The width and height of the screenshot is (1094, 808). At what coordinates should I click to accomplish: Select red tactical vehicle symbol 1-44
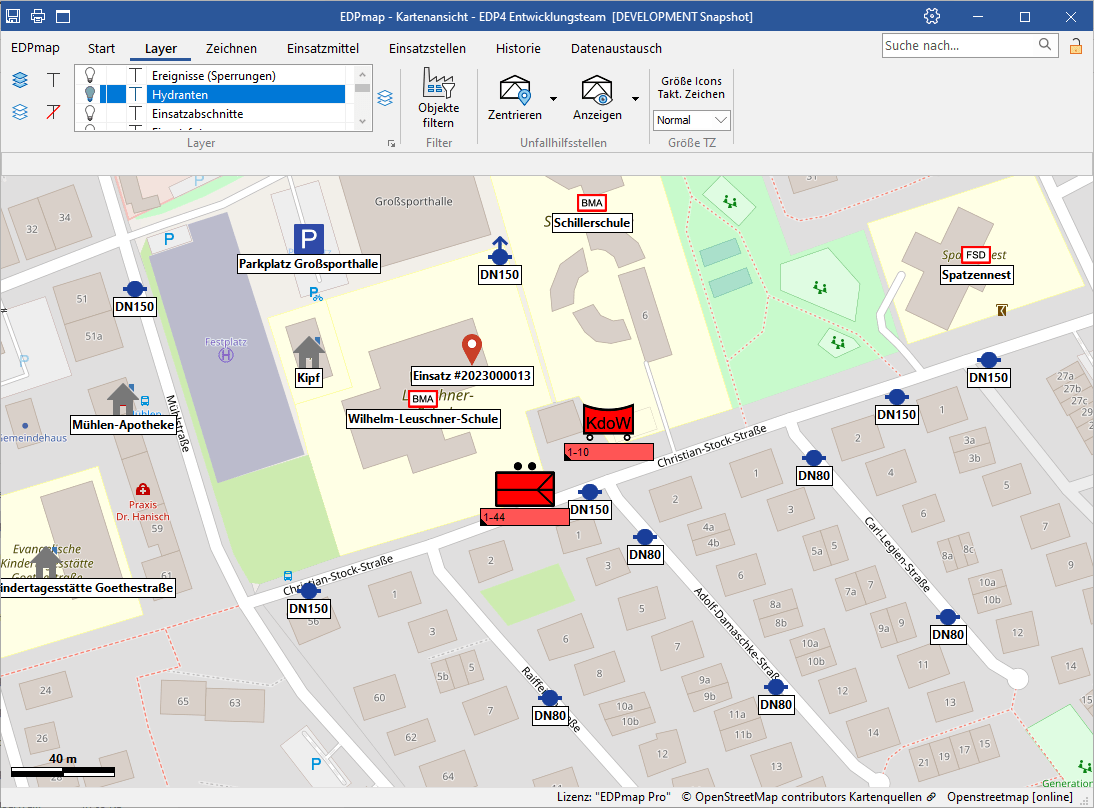click(x=525, y=487)
